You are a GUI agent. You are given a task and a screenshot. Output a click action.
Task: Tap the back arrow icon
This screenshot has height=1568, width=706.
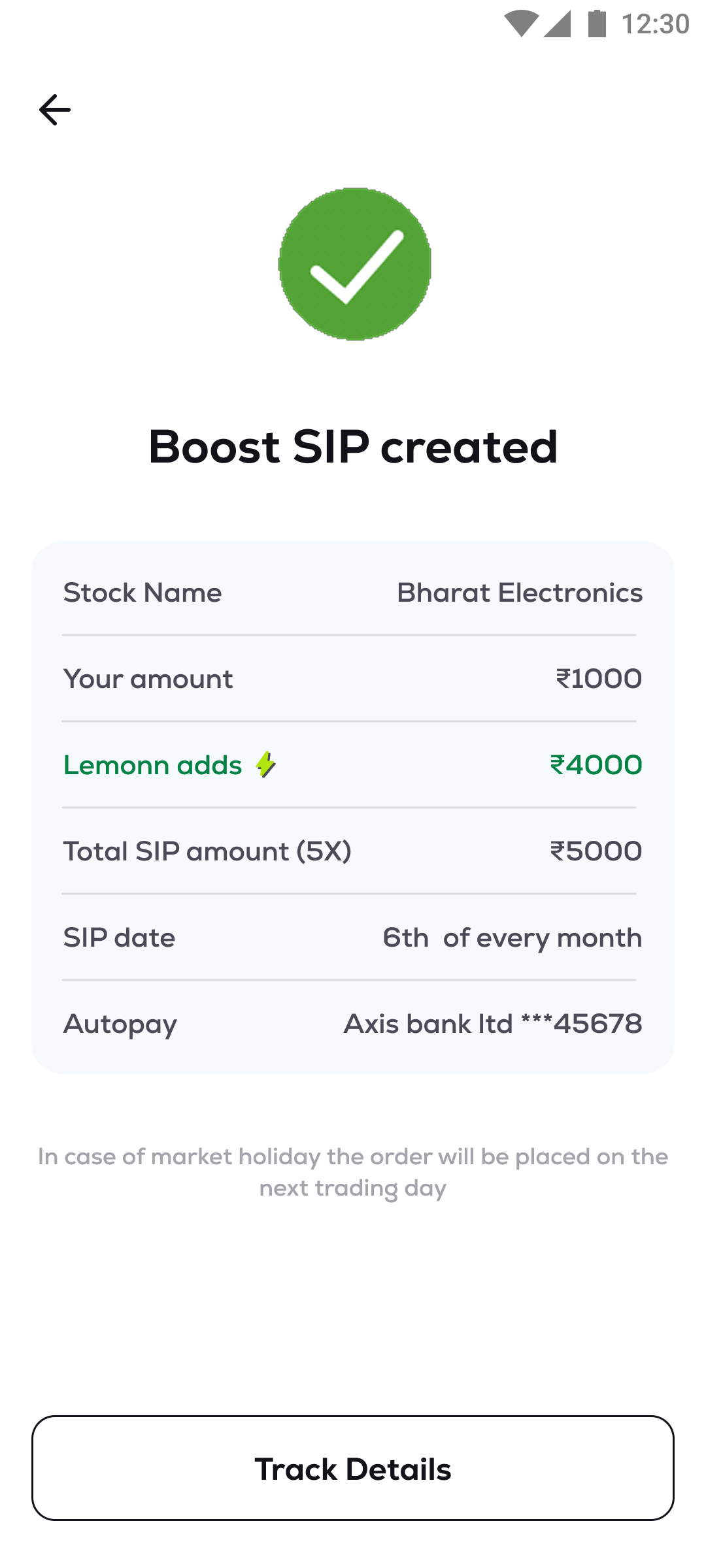pyautogui.click(x=55, y=110)
